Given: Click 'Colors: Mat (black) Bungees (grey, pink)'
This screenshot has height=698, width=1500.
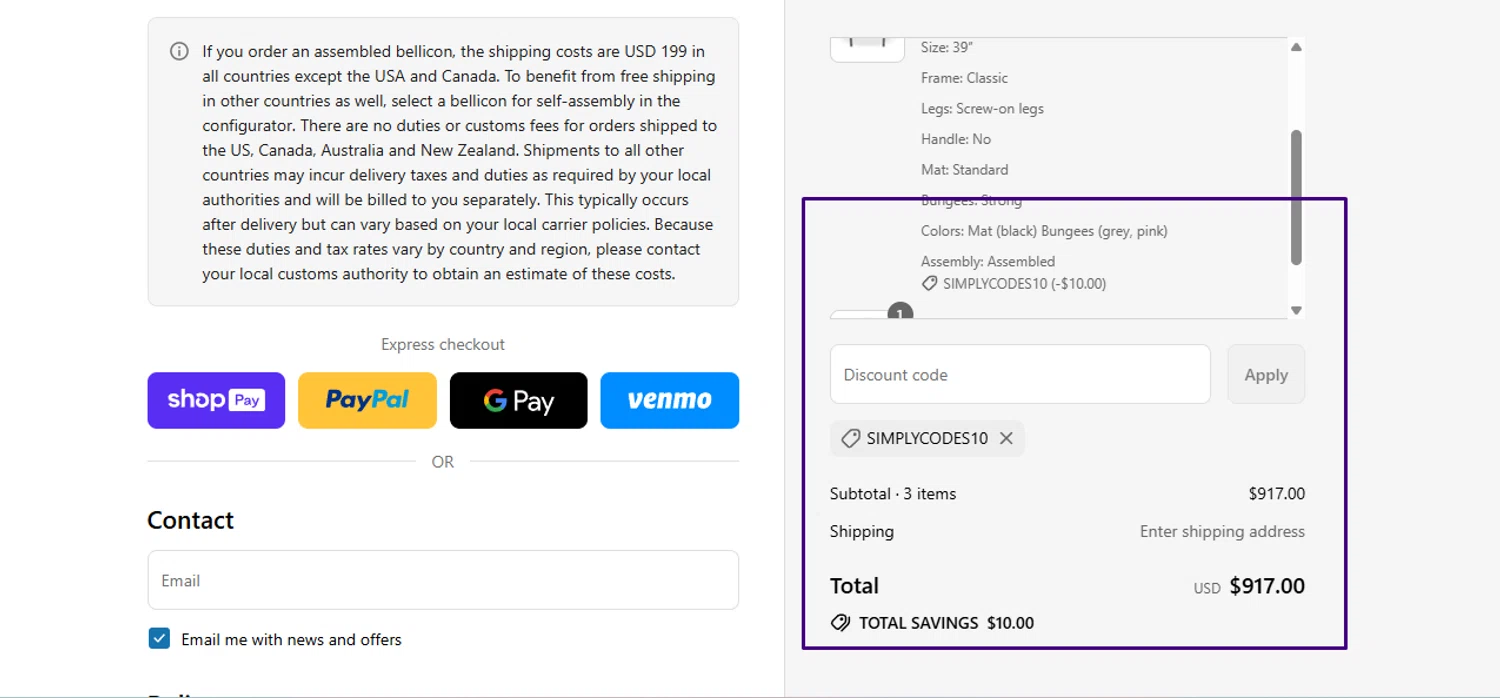Looking at the screenshot, I should pos(1044,231).
